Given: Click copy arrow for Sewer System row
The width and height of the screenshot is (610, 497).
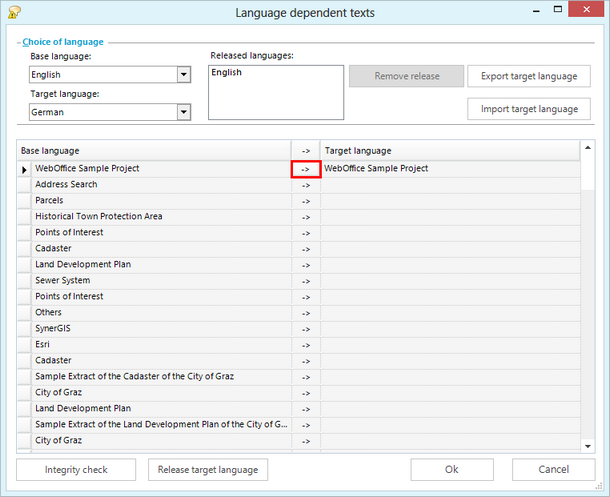Looking at the screenshot, I should point(306,281).
